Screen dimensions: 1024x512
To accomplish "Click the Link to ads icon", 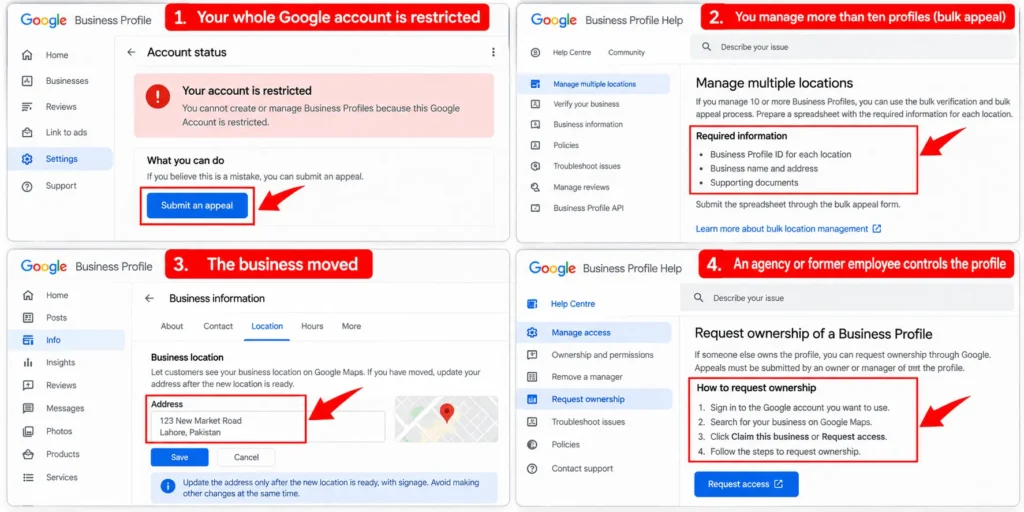I will [27, 133].
